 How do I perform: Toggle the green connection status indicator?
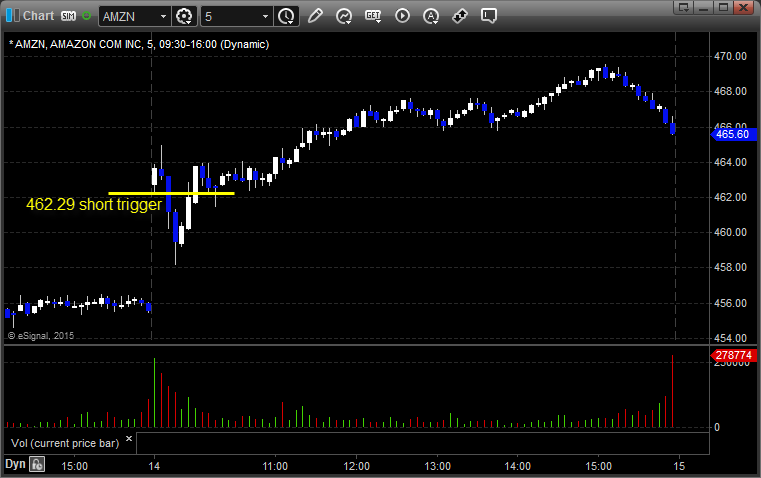tap(87, 16)
